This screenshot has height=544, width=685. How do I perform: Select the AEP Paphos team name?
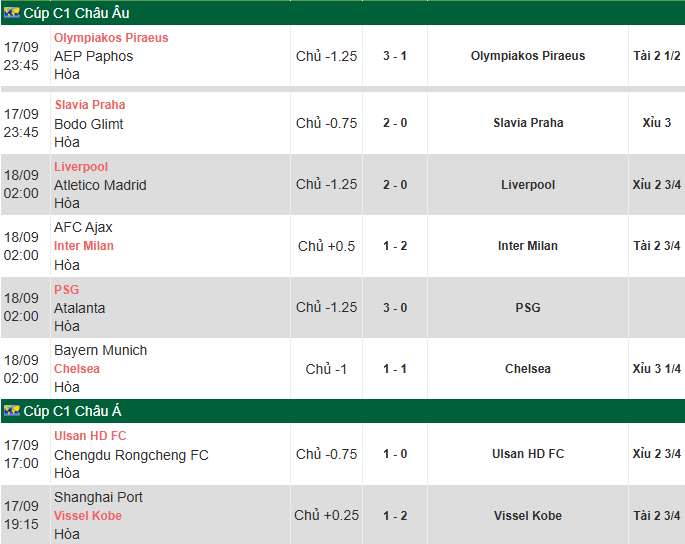93,56
